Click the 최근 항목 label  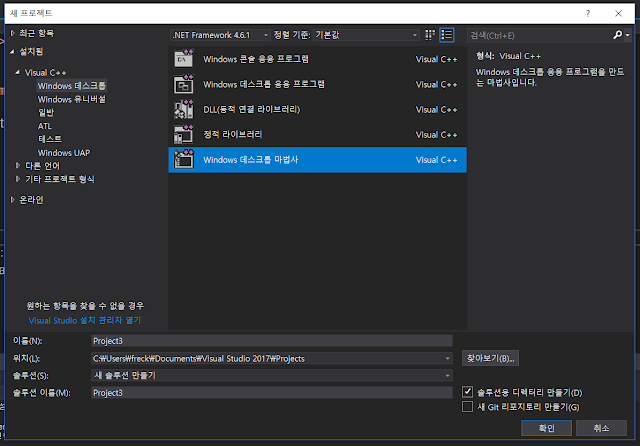(x=37, y=33)
